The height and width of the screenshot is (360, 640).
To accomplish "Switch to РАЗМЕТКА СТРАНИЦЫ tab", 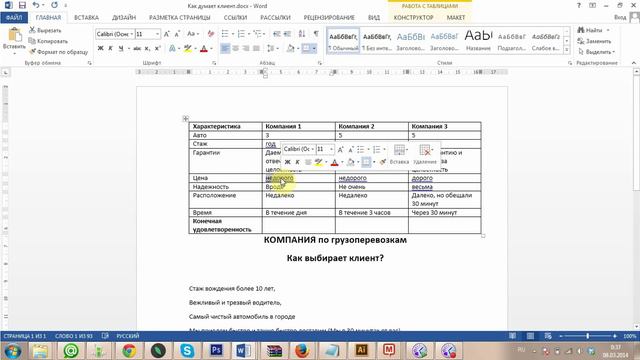I will click(180, 18).
